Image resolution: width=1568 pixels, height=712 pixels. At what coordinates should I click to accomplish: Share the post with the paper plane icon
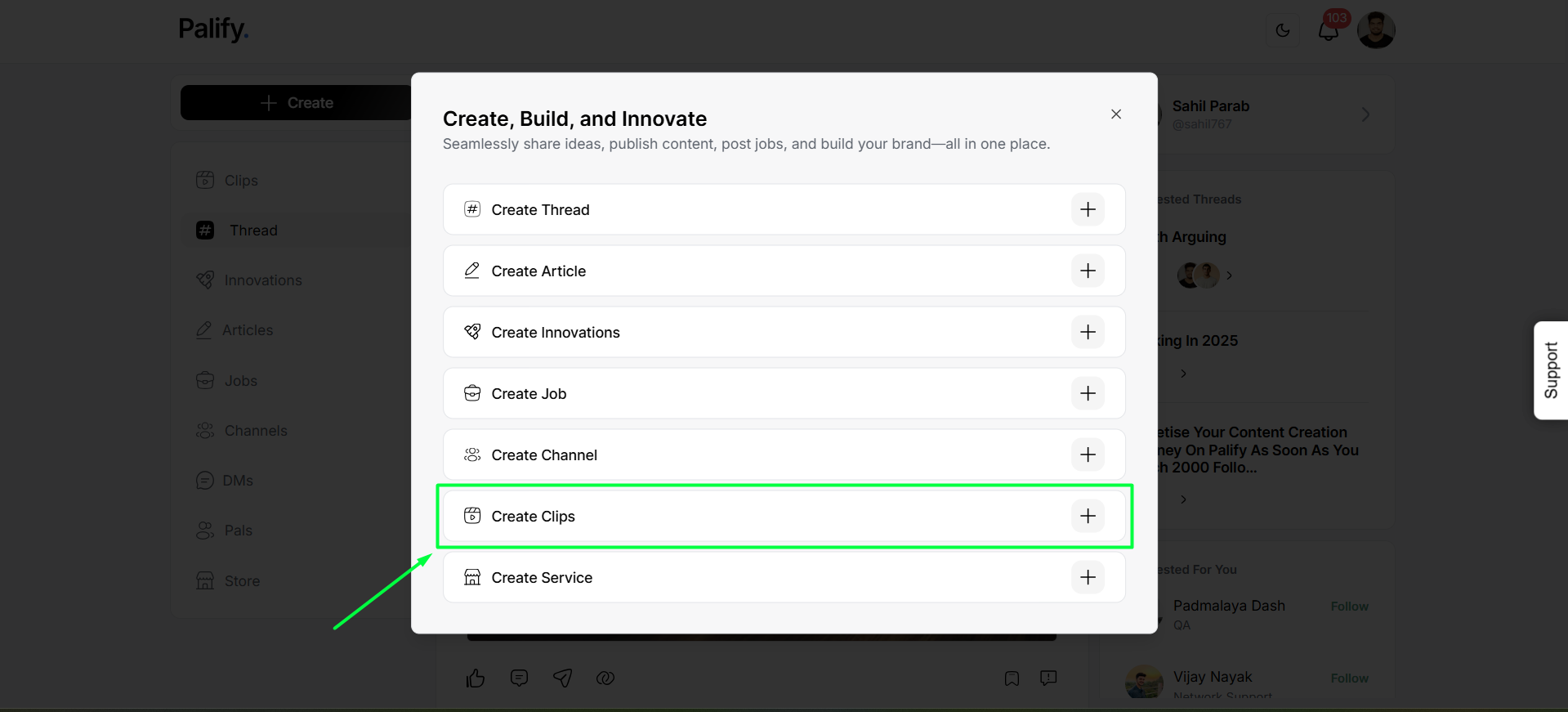tap(562, 678)
